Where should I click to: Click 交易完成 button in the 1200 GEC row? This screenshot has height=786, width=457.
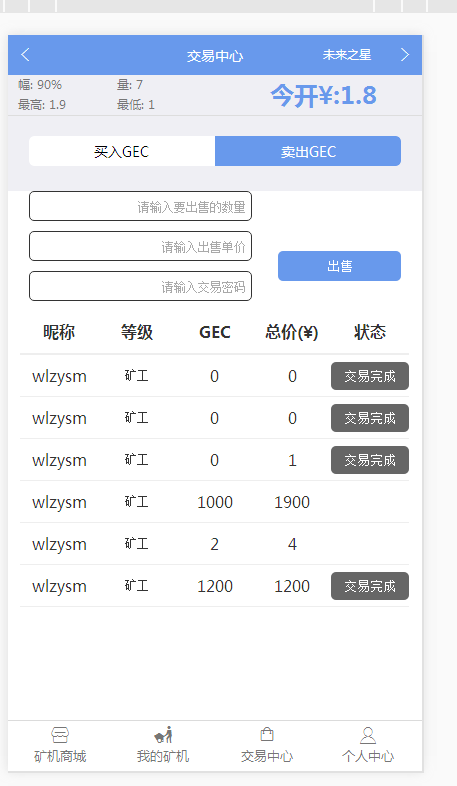pos(370,586)
